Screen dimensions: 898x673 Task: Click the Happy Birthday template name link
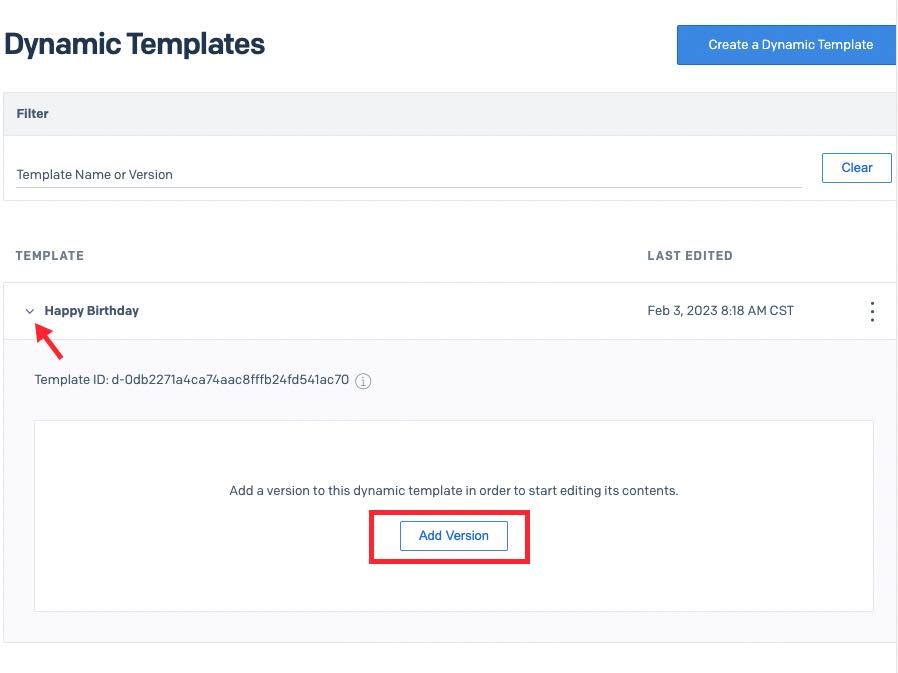(x=91, y=311)
